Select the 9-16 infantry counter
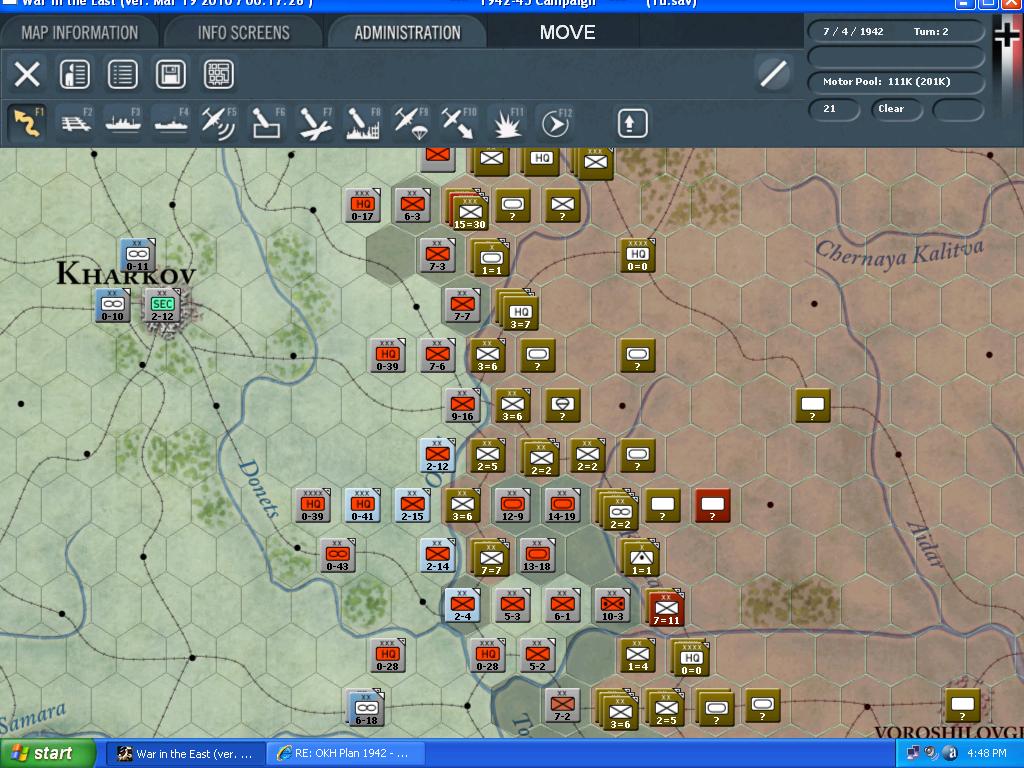The image size is (1024, 768). click(462, 406)
